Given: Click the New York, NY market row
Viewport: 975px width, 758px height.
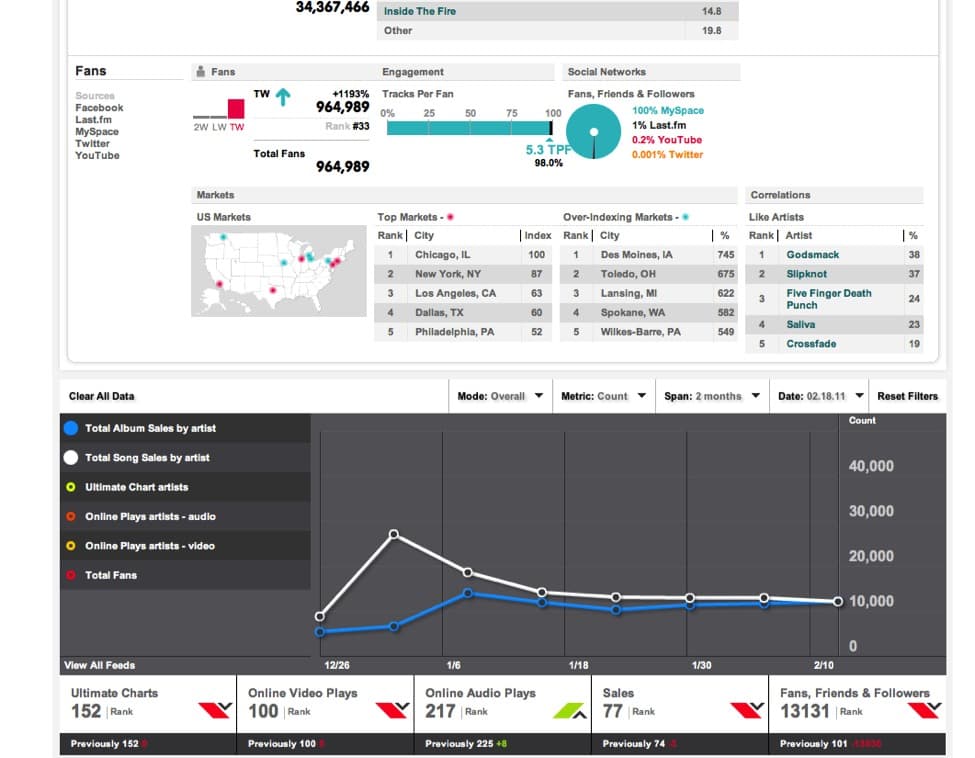Looking at the screenshot, I should coord(463,274).
